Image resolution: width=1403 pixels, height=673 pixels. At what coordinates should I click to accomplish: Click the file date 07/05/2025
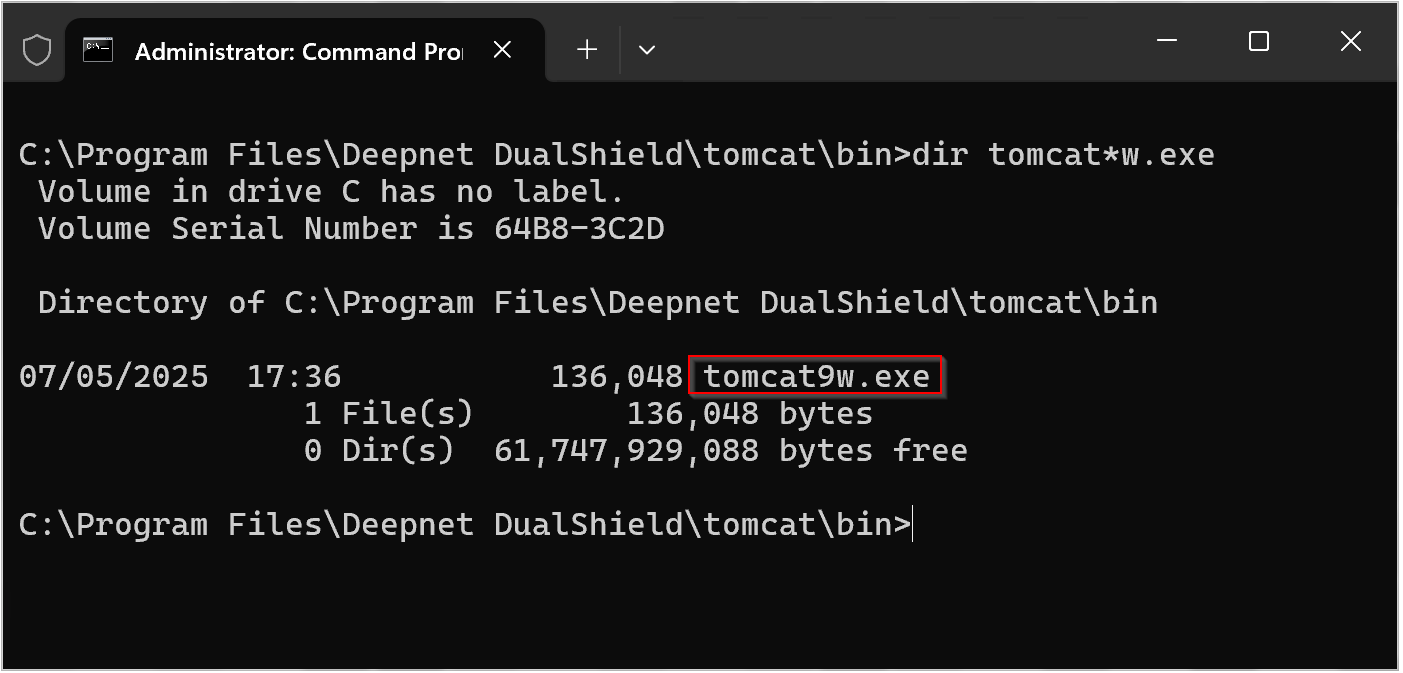[113, 377]
